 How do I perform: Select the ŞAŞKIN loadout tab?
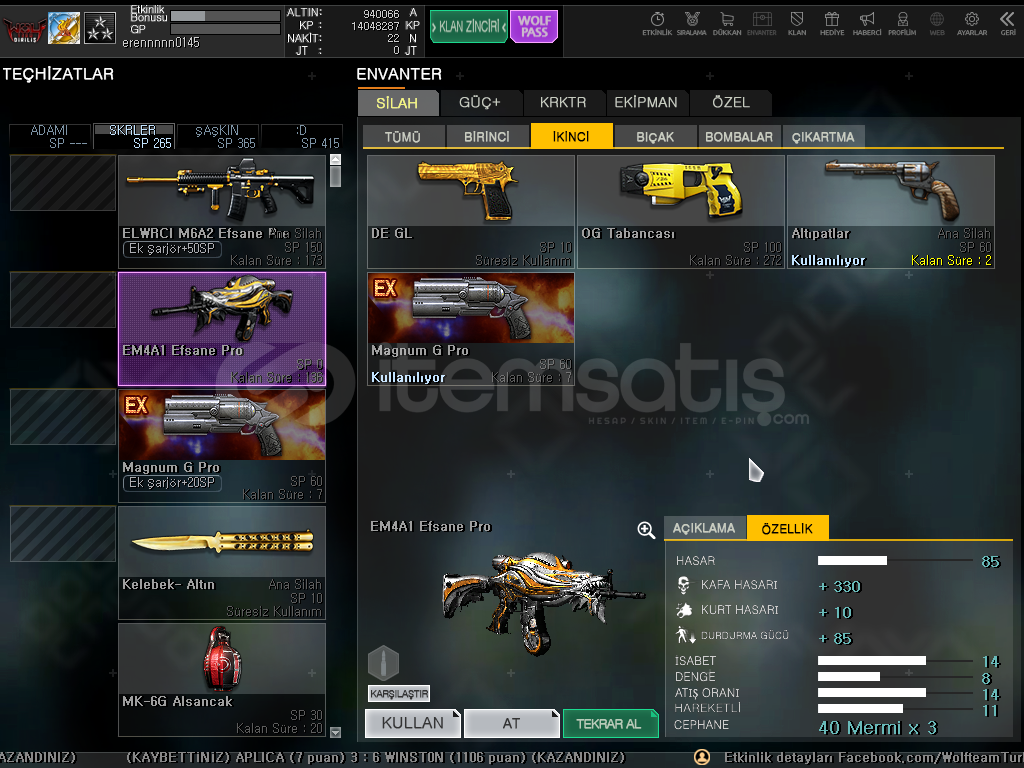(217, 136)
